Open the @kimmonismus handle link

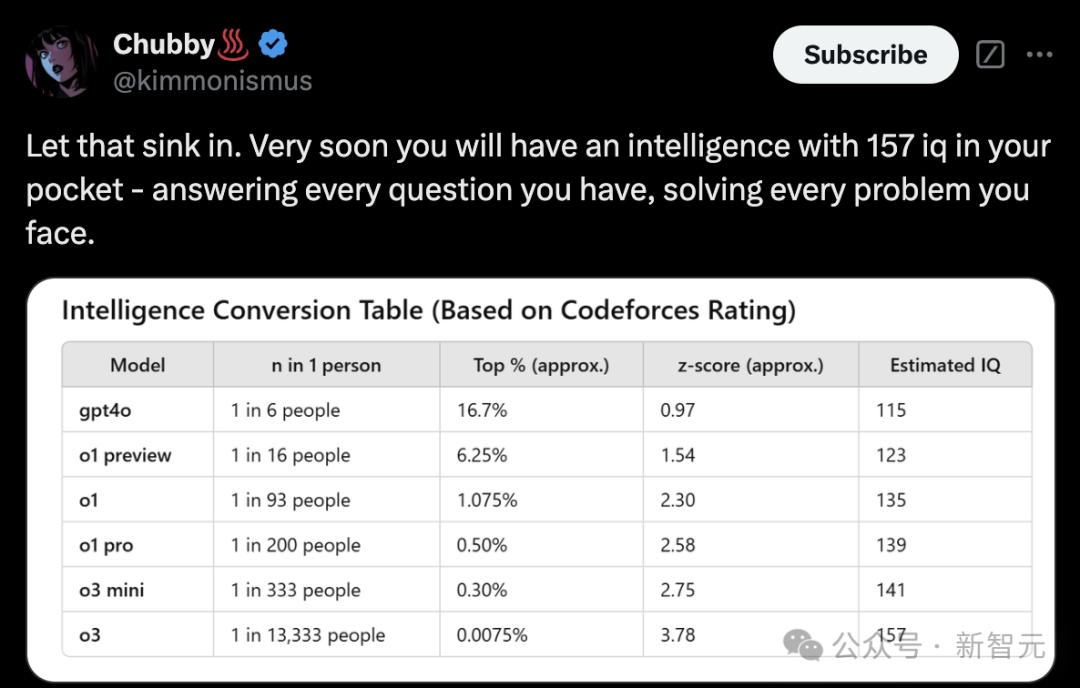pos(212,81)
